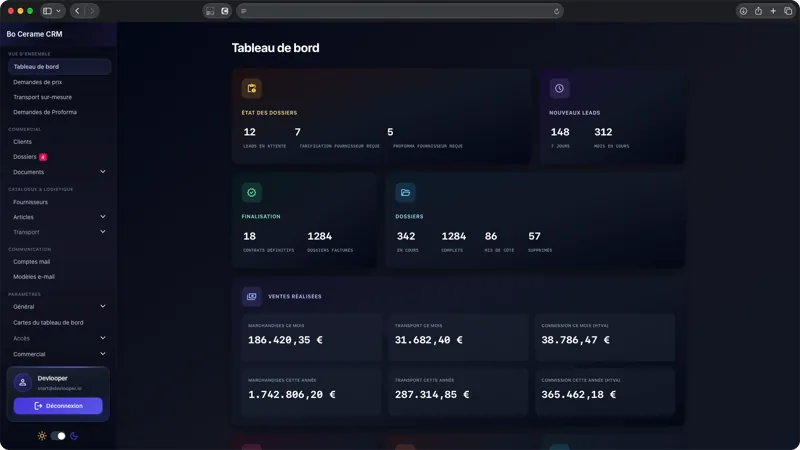Expand the Articles submenu chevron
The image size is (800, 450).
(103, 217)
